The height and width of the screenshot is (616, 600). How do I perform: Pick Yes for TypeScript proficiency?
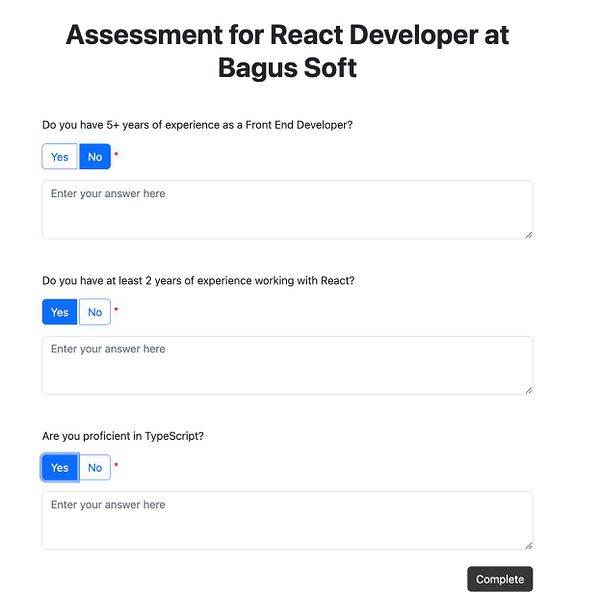(60, 468)
